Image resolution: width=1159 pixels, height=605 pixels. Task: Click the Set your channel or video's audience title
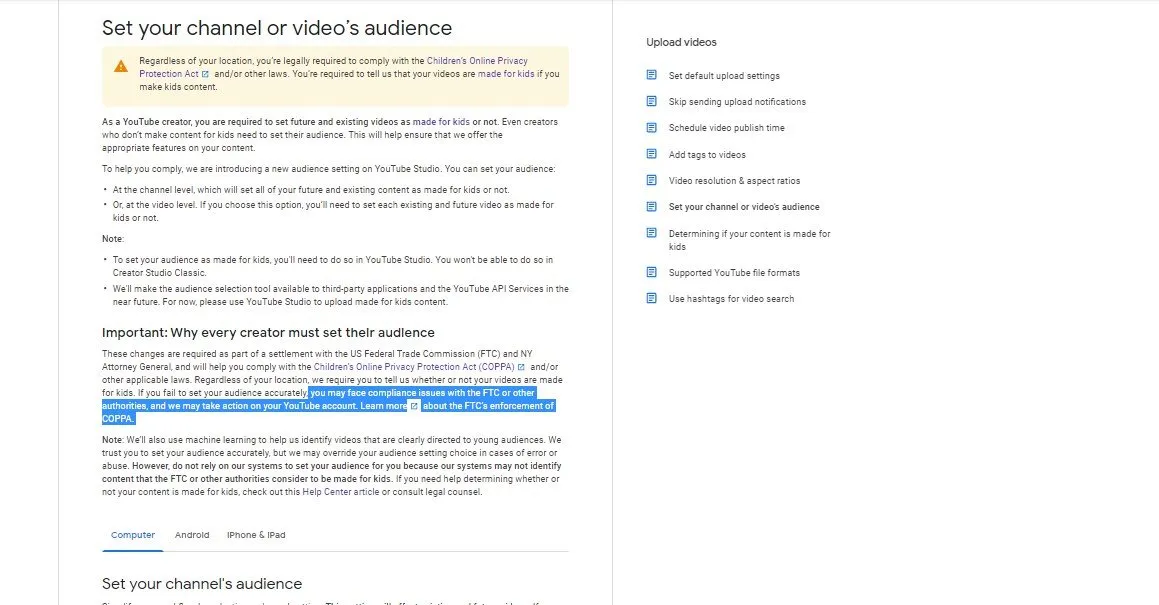pyautogui.click(x=276, y=27)
